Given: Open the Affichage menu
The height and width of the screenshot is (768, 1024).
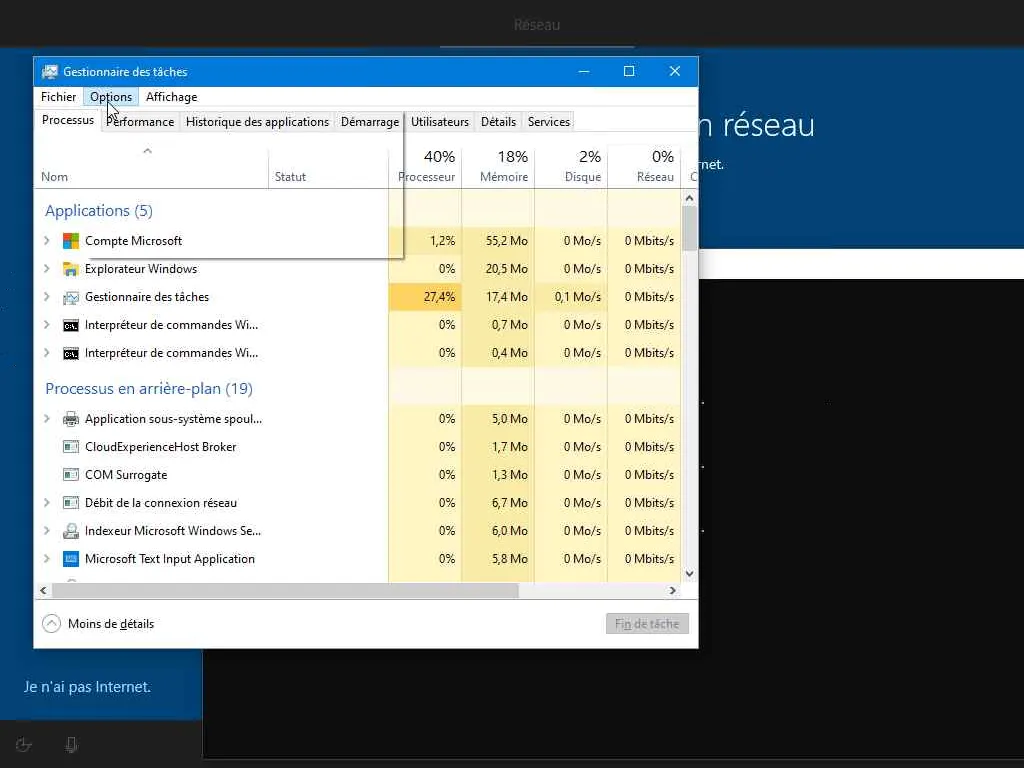Looking at the screenshot, I should (x=172, y=97).
